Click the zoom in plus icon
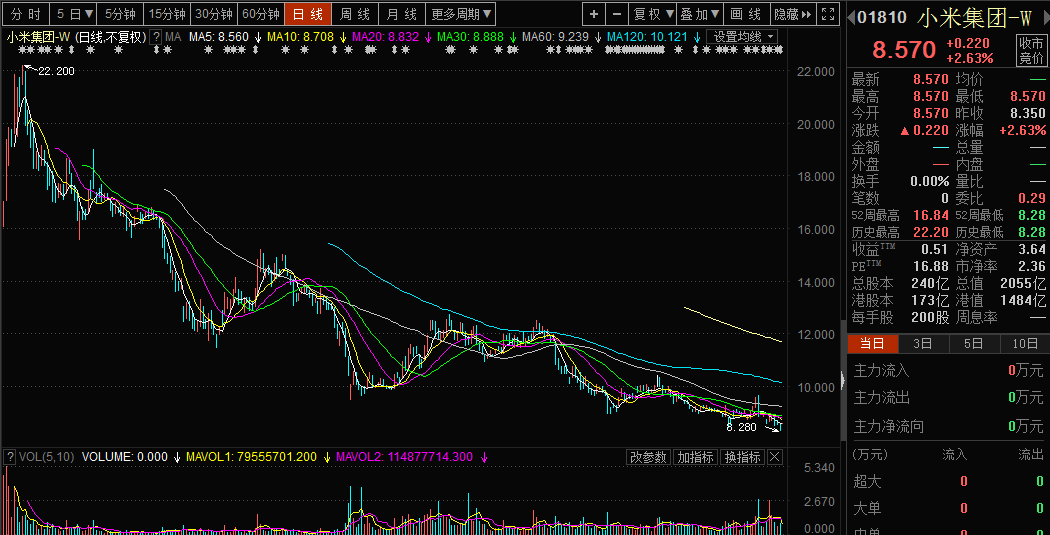This screenshot has height=535, width=1050. click(x=594, y=14)
